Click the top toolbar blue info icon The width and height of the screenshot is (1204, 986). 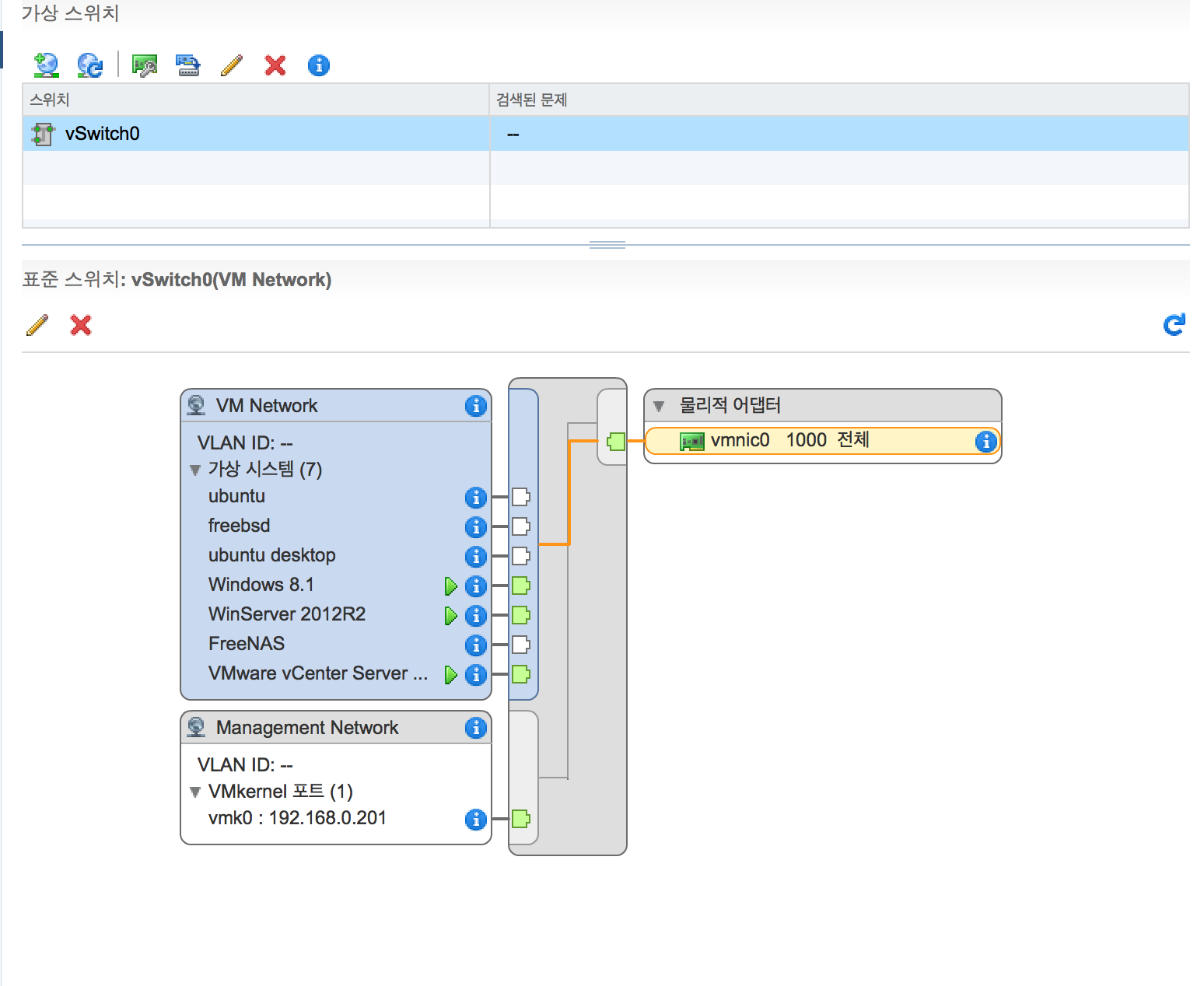tap(319, 65)
